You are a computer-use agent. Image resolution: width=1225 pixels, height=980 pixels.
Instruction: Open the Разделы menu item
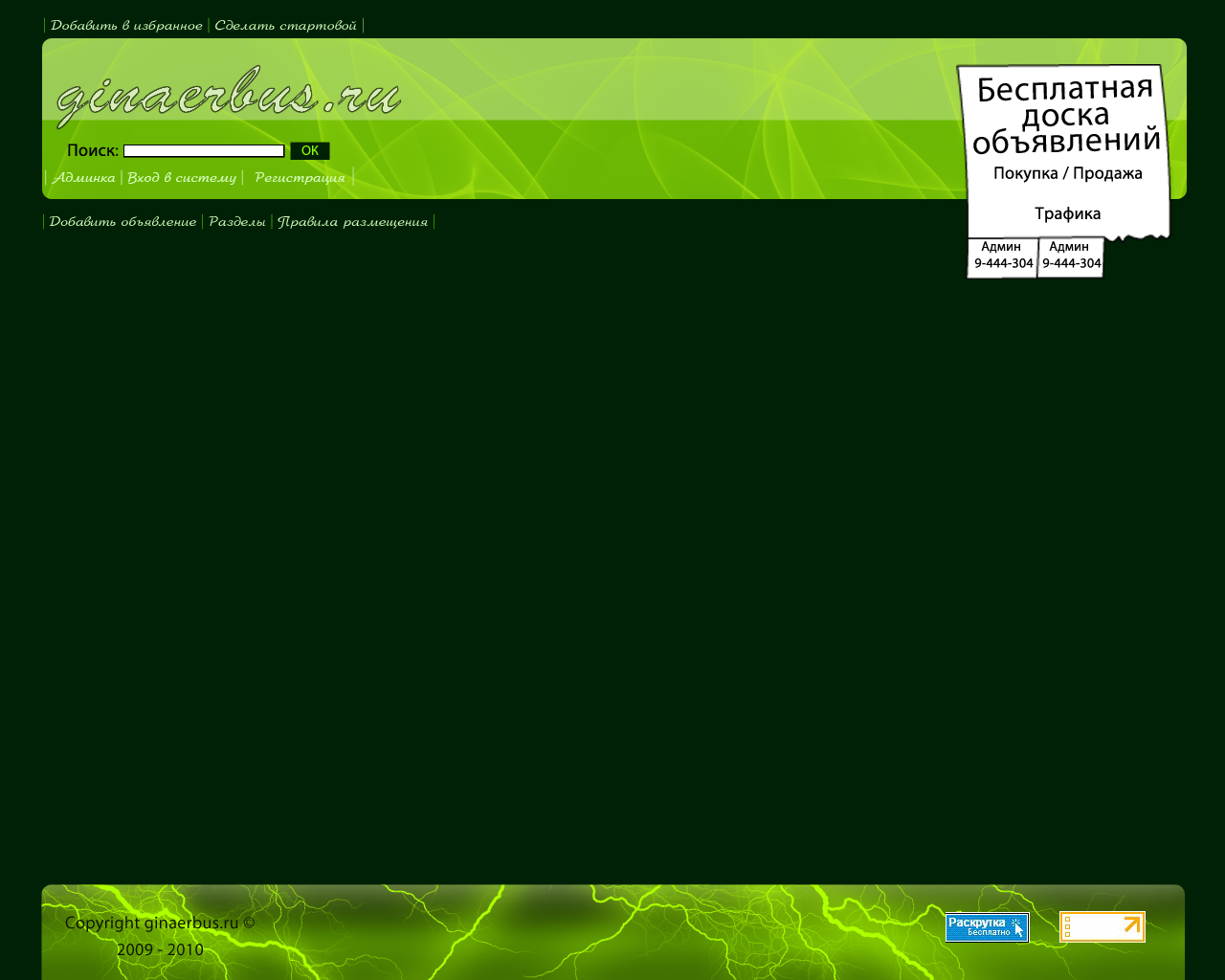[237, 222]
